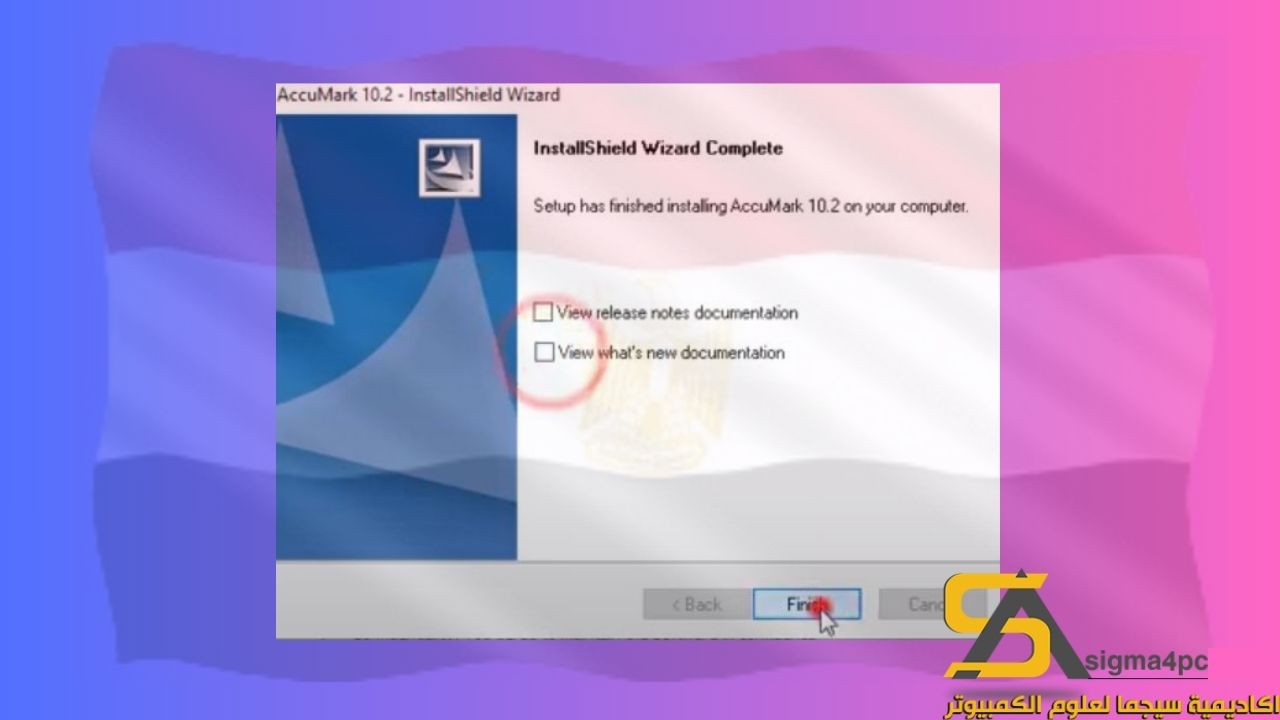Image resolution: width=1280 pixels, height=720 pixels.
Task: Click the 'Setup has finished installing' message
Action: pos(751,207)
